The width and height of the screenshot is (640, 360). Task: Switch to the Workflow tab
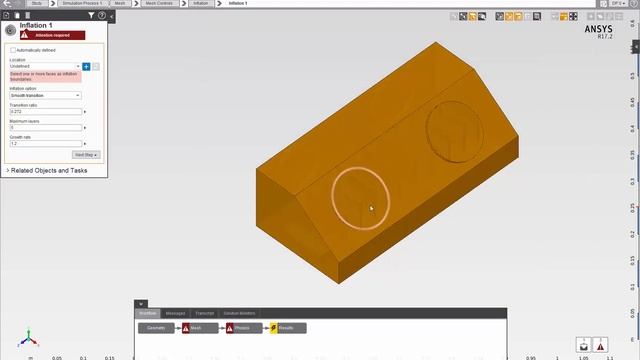click(148, 313)
